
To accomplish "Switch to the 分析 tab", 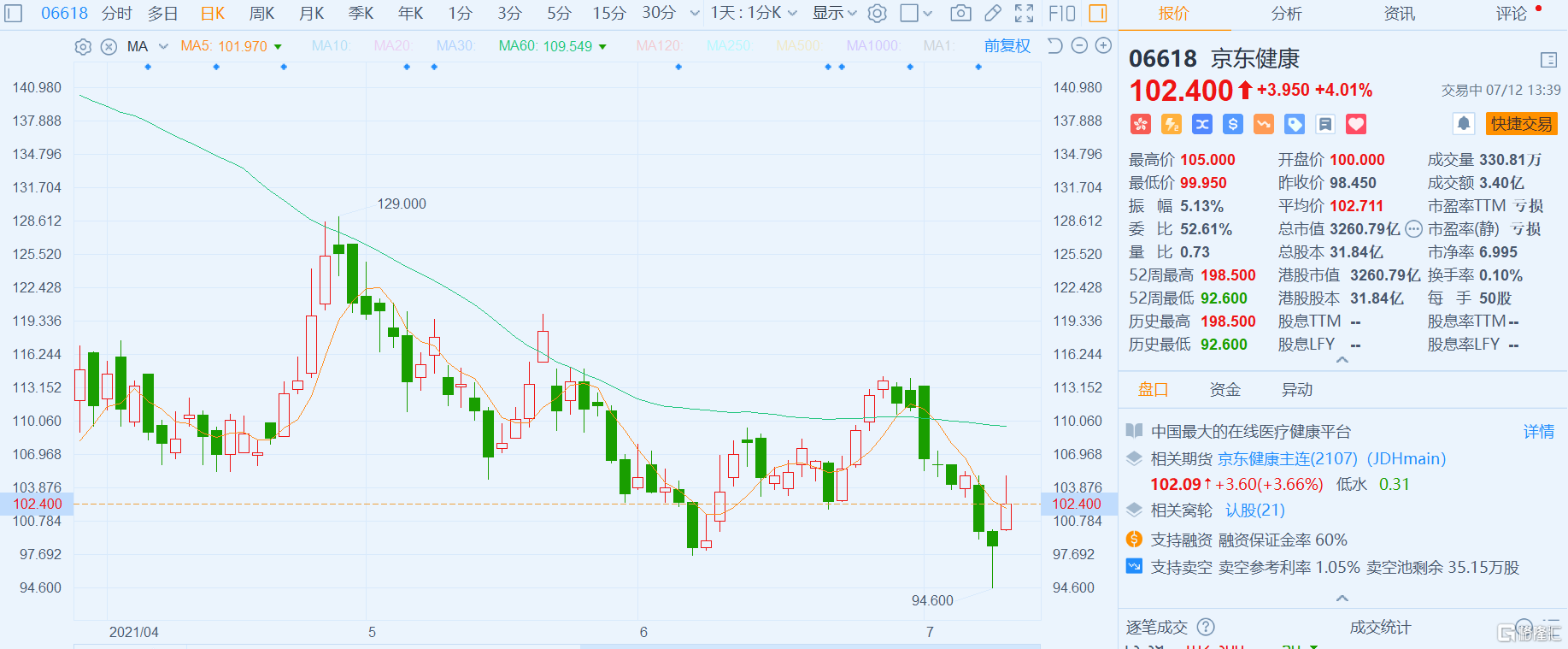I will pos(1286,14).
